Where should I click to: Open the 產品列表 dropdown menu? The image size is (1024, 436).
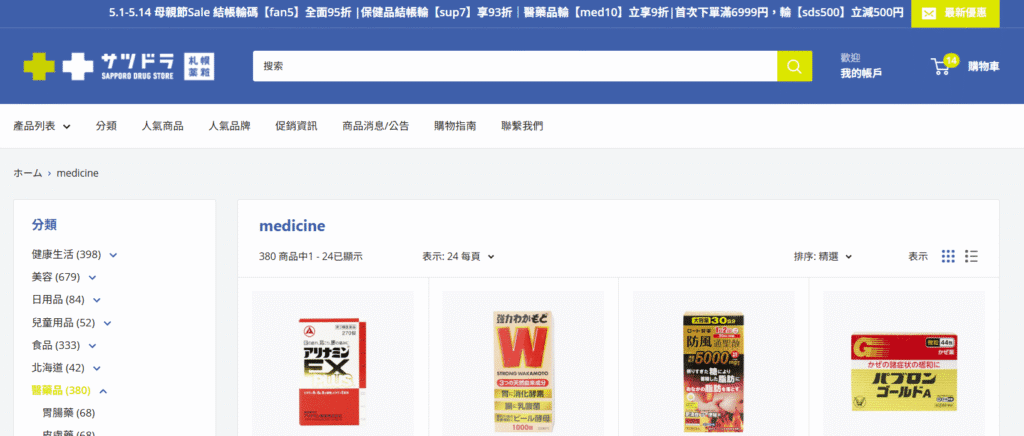[42, 126]
